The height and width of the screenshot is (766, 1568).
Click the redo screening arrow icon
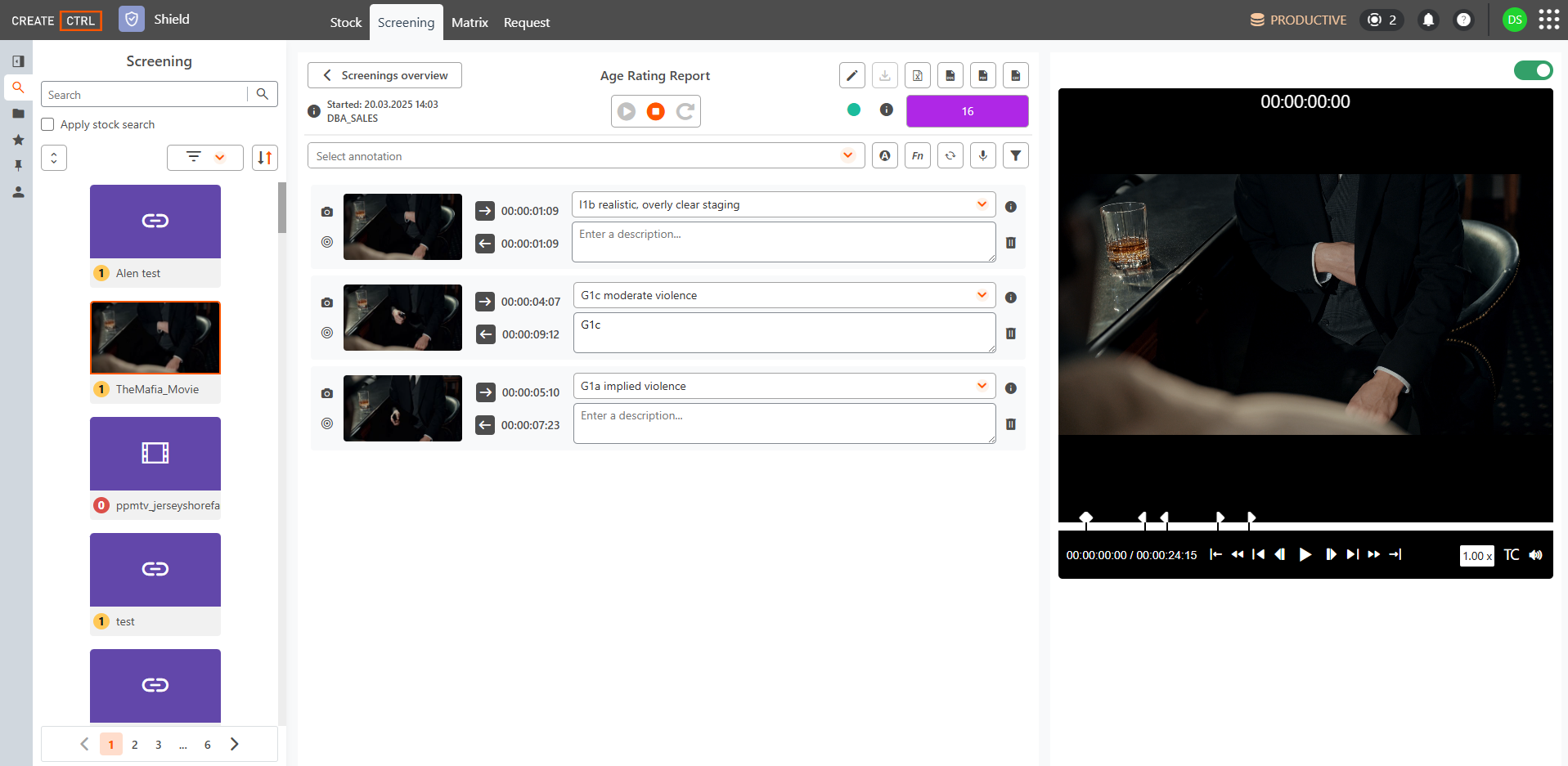tap(685, 111)
